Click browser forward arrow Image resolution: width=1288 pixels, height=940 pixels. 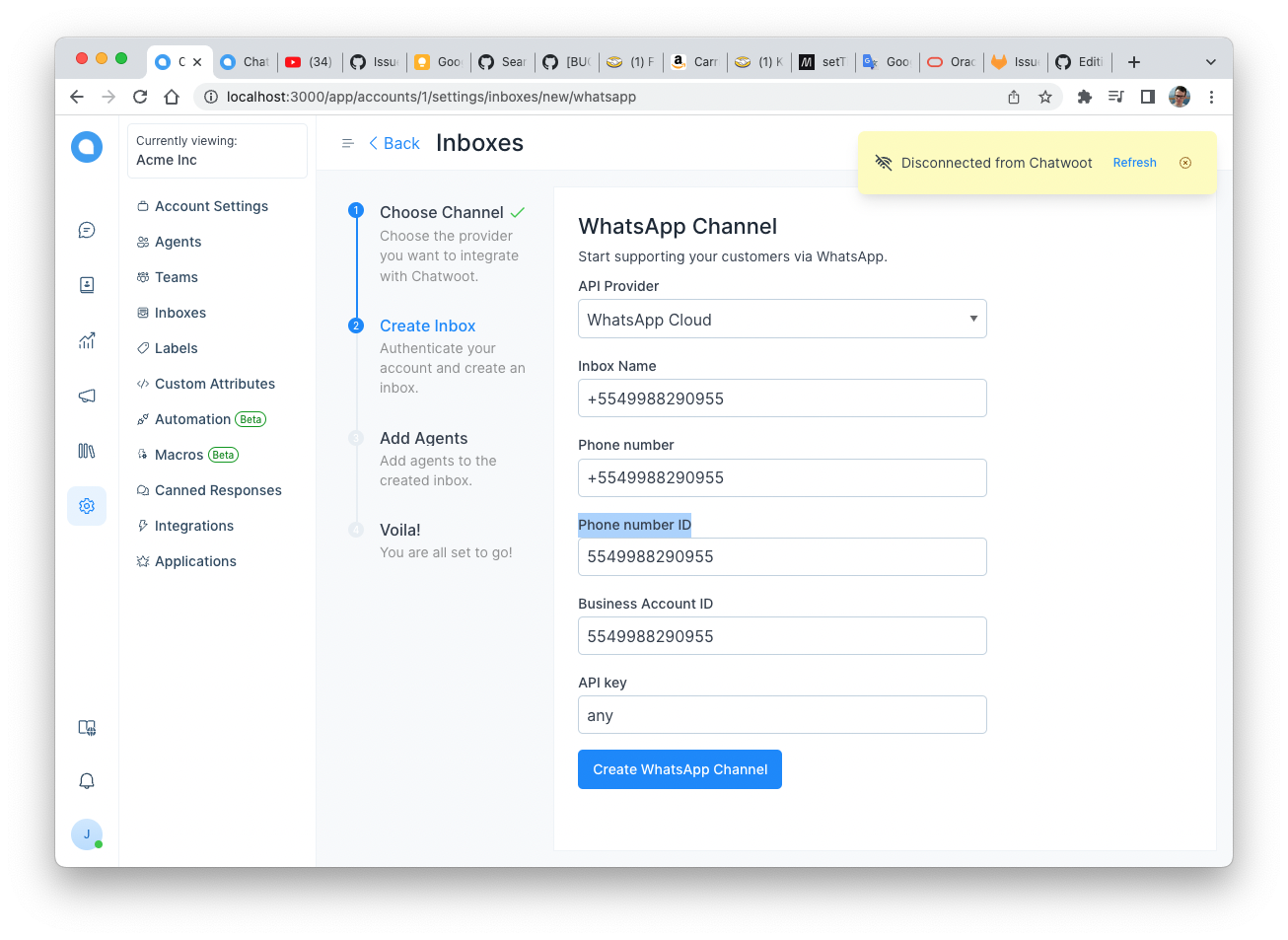[x=108, y=97]
